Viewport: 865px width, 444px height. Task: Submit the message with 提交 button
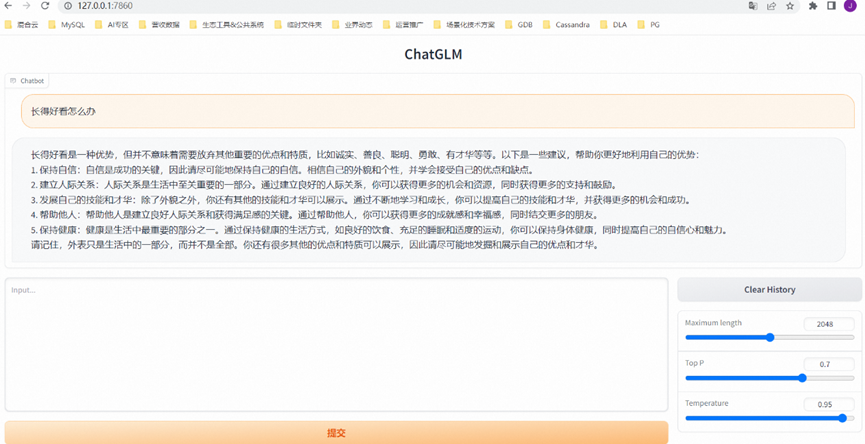click(x=337, y=433)
